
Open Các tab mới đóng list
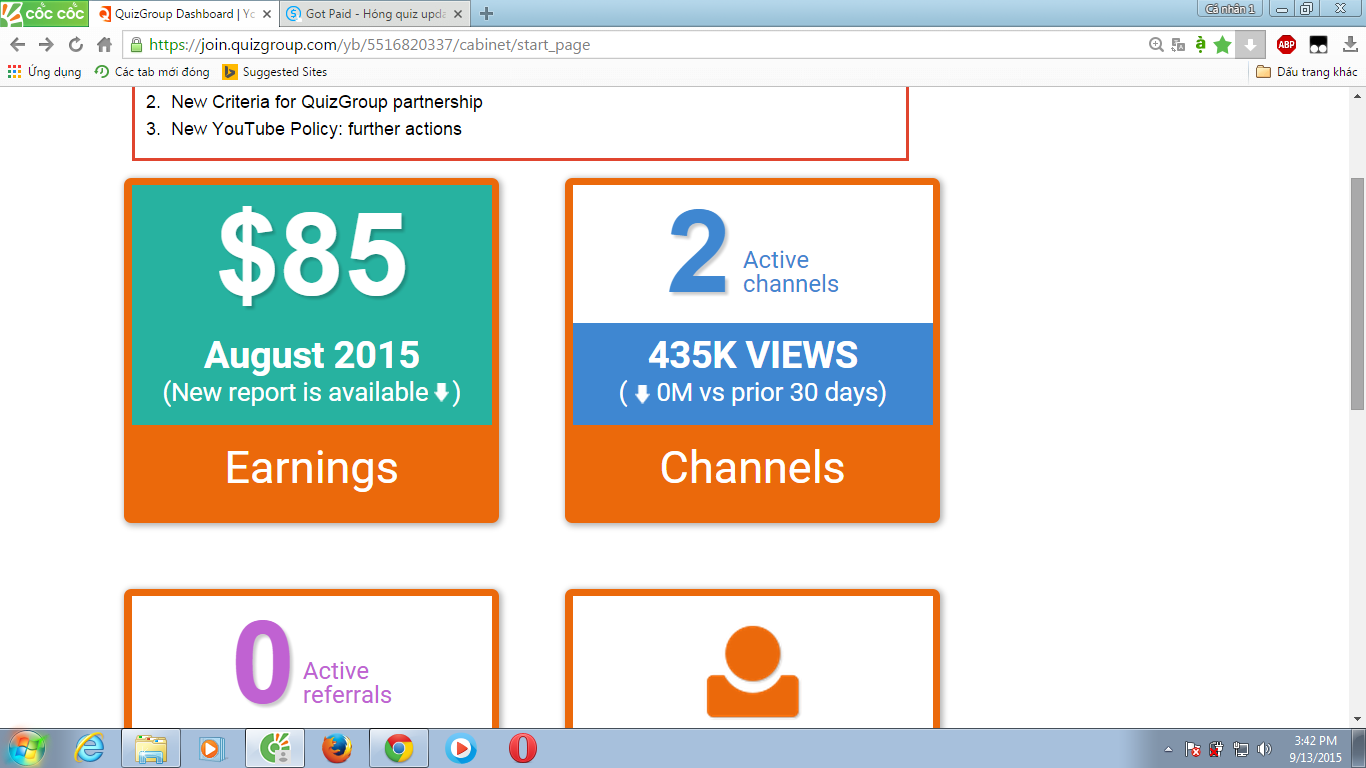(x=152, y=72)
